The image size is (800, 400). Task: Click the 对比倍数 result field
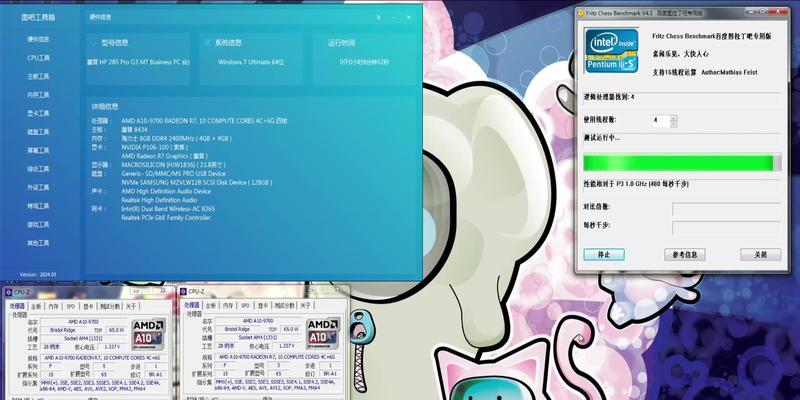[x=726, y=209]
